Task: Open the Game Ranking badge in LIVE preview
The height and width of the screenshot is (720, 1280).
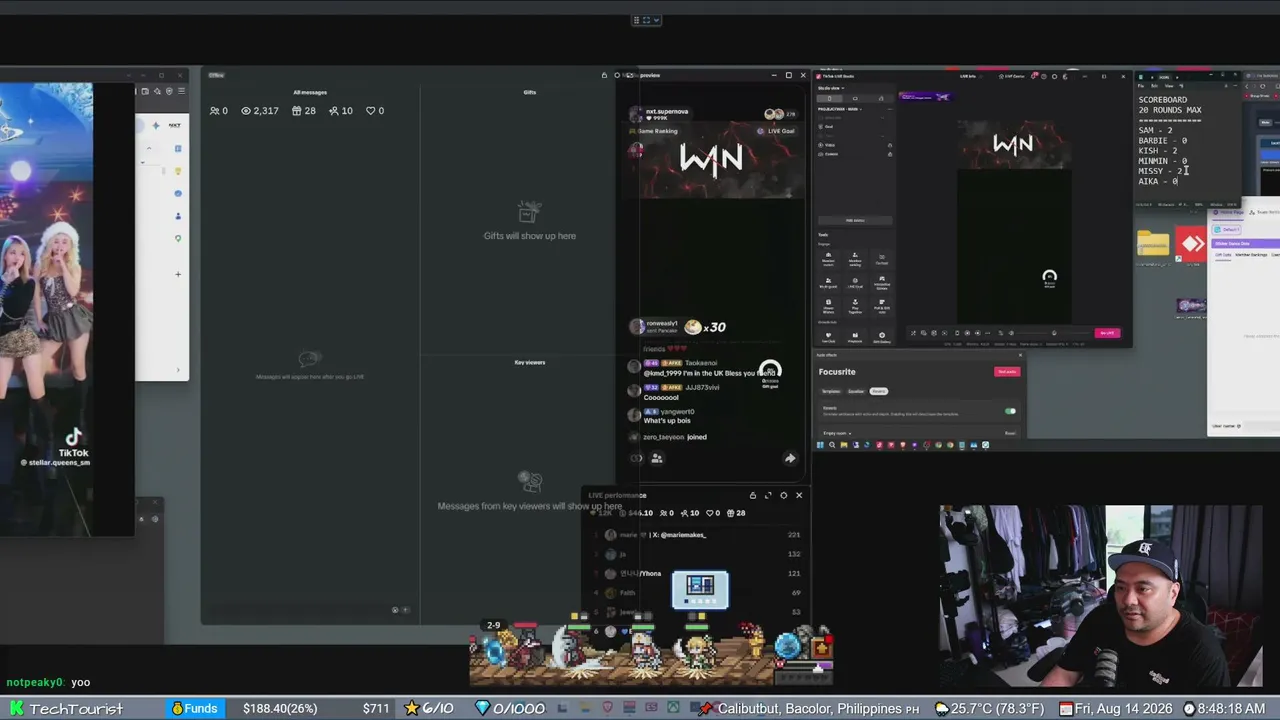Action: click(654, 131)
